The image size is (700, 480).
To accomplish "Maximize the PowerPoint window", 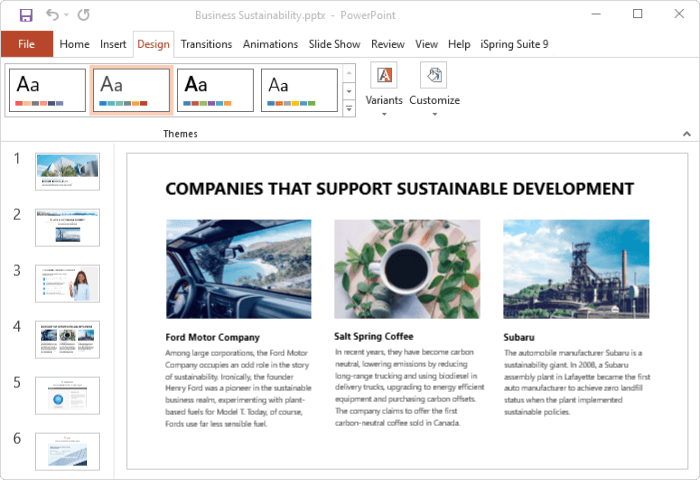I will (638, 14).
